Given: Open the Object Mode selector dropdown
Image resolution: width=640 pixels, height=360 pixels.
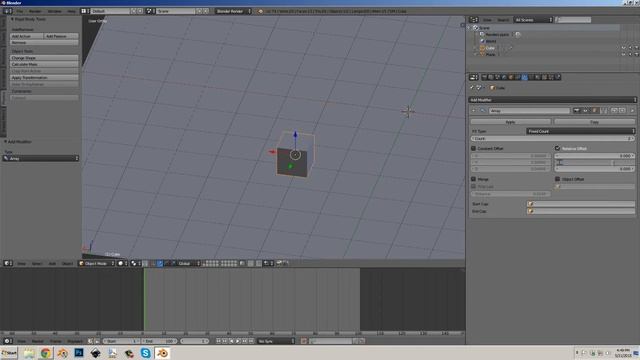Looking at the screenshot, I should (x=96, y=264).
